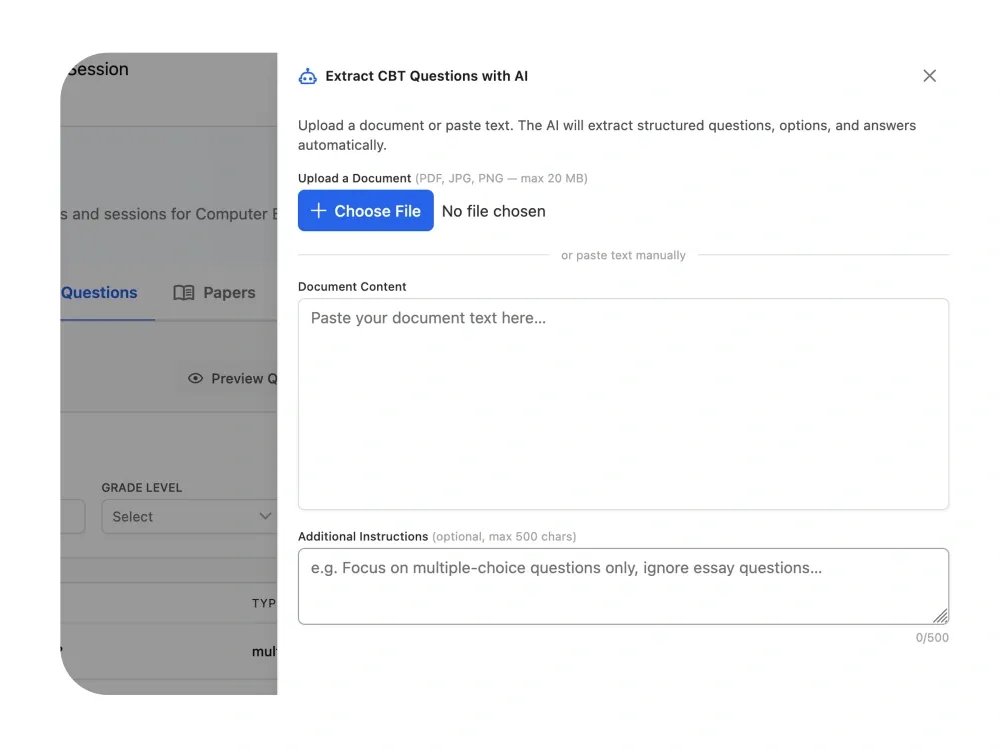Switch to the Questions tab

tap(99, 293)
